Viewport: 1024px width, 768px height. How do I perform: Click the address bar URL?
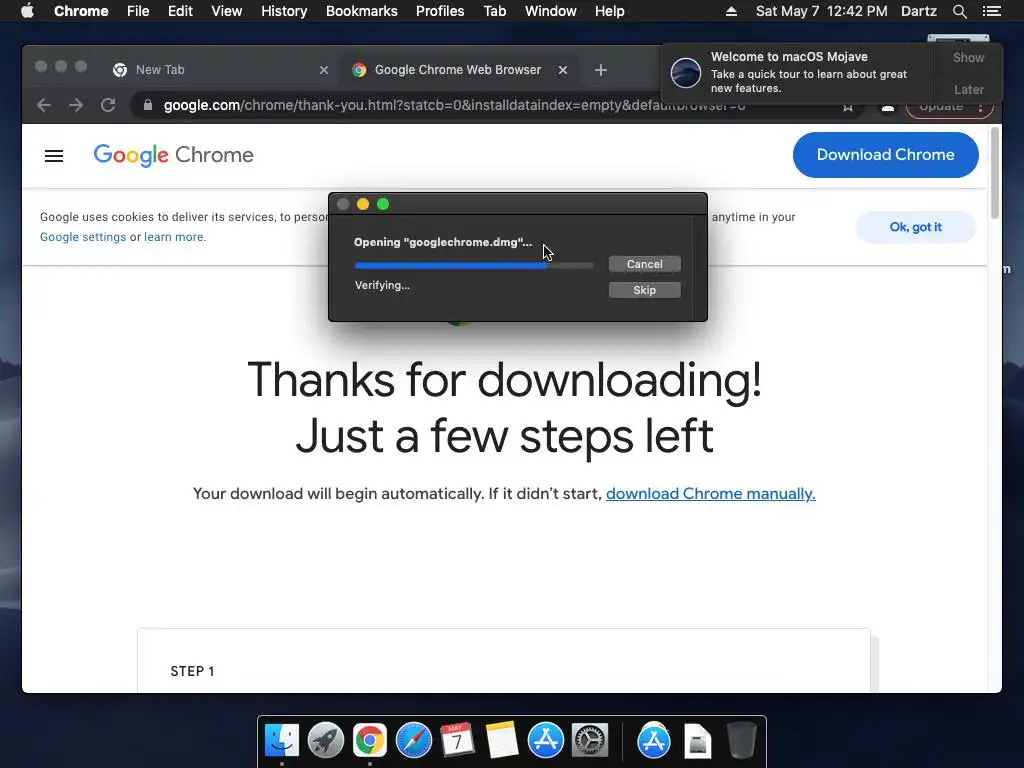pyautogui.click(x=455, y=105)
